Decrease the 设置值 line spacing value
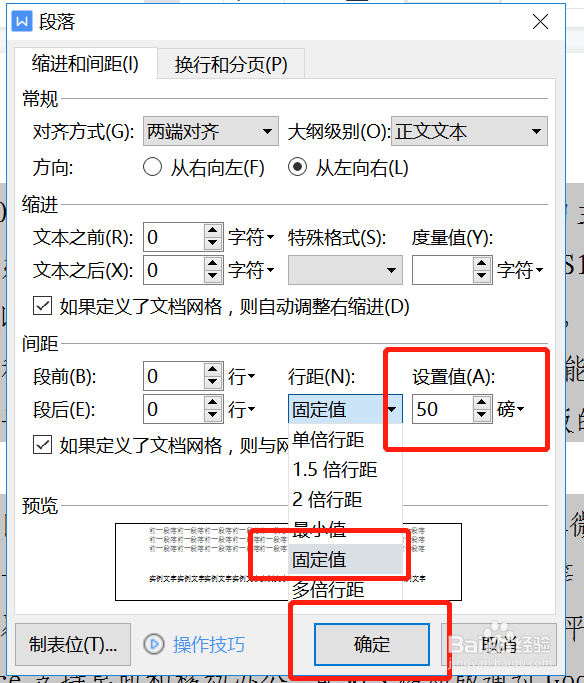The image size is (584, 683). 482,416
